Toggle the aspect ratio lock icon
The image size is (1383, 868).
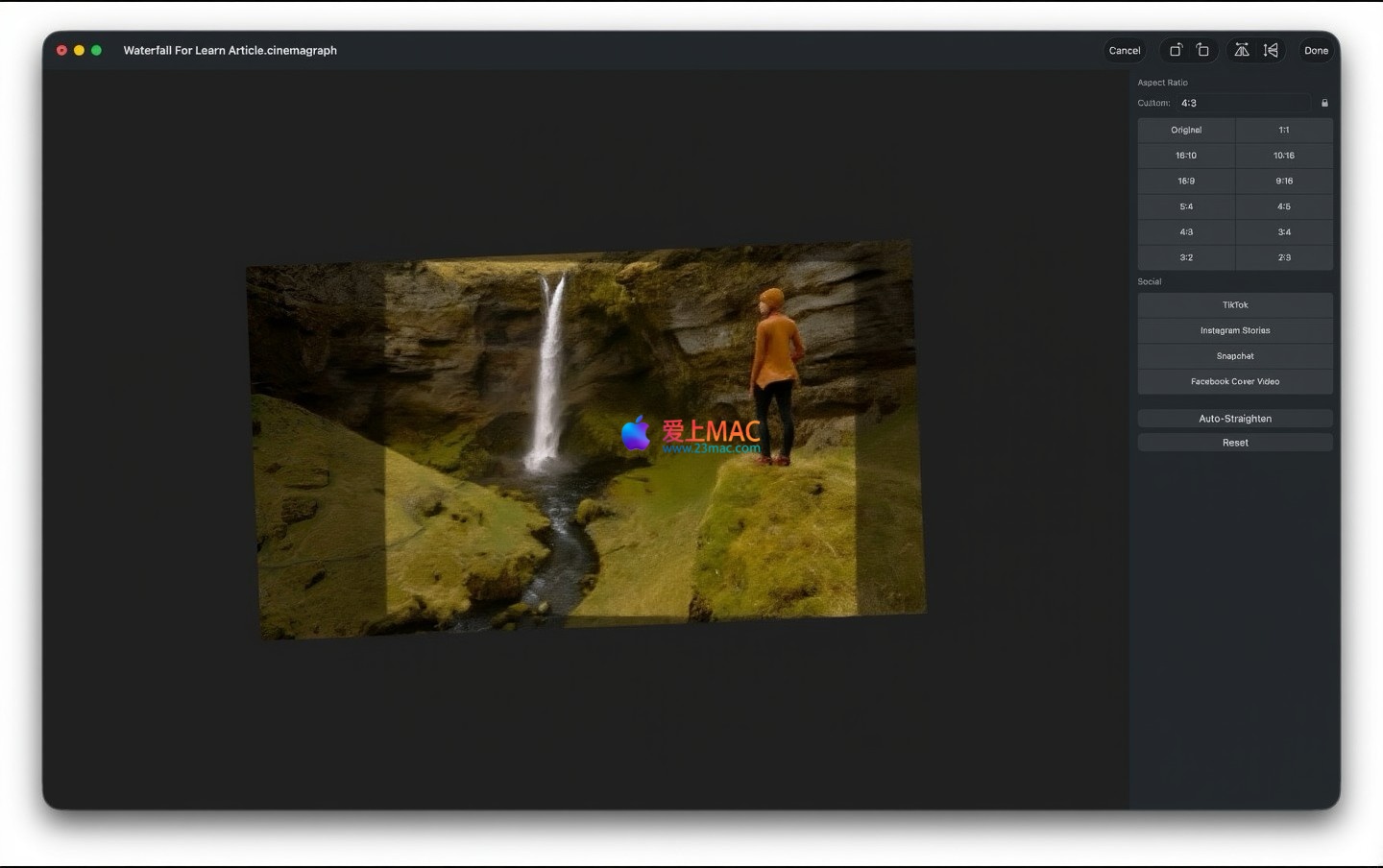pos(1324,103)
